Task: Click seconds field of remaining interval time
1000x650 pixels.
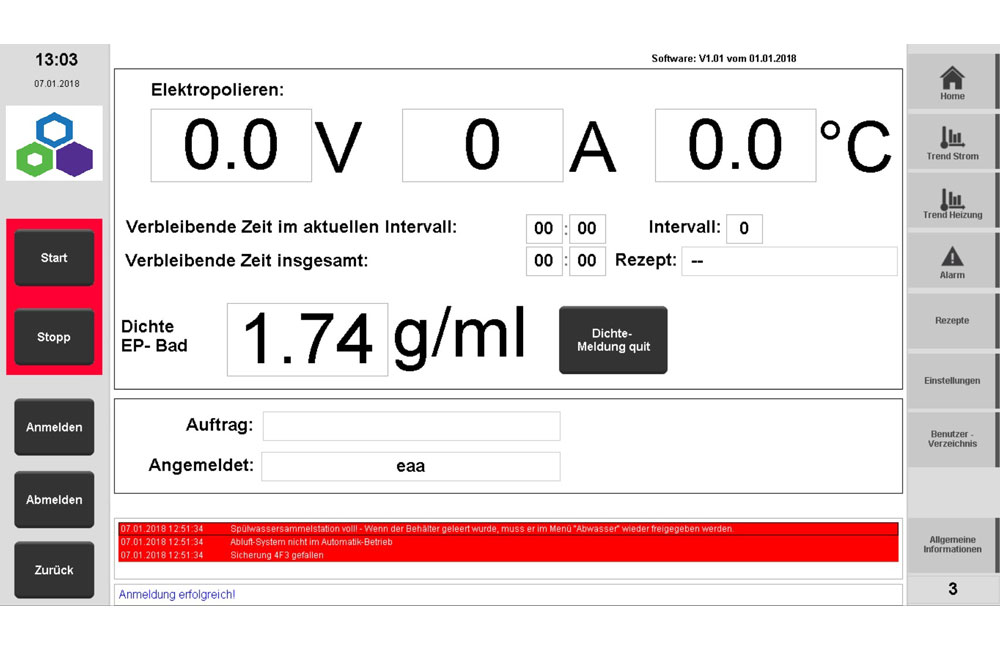Action: point(587,228)
